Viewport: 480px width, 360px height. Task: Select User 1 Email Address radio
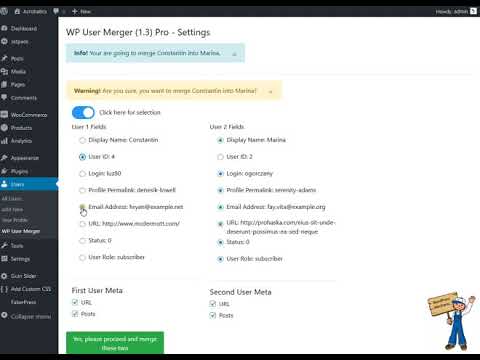(x=82, y=207)
